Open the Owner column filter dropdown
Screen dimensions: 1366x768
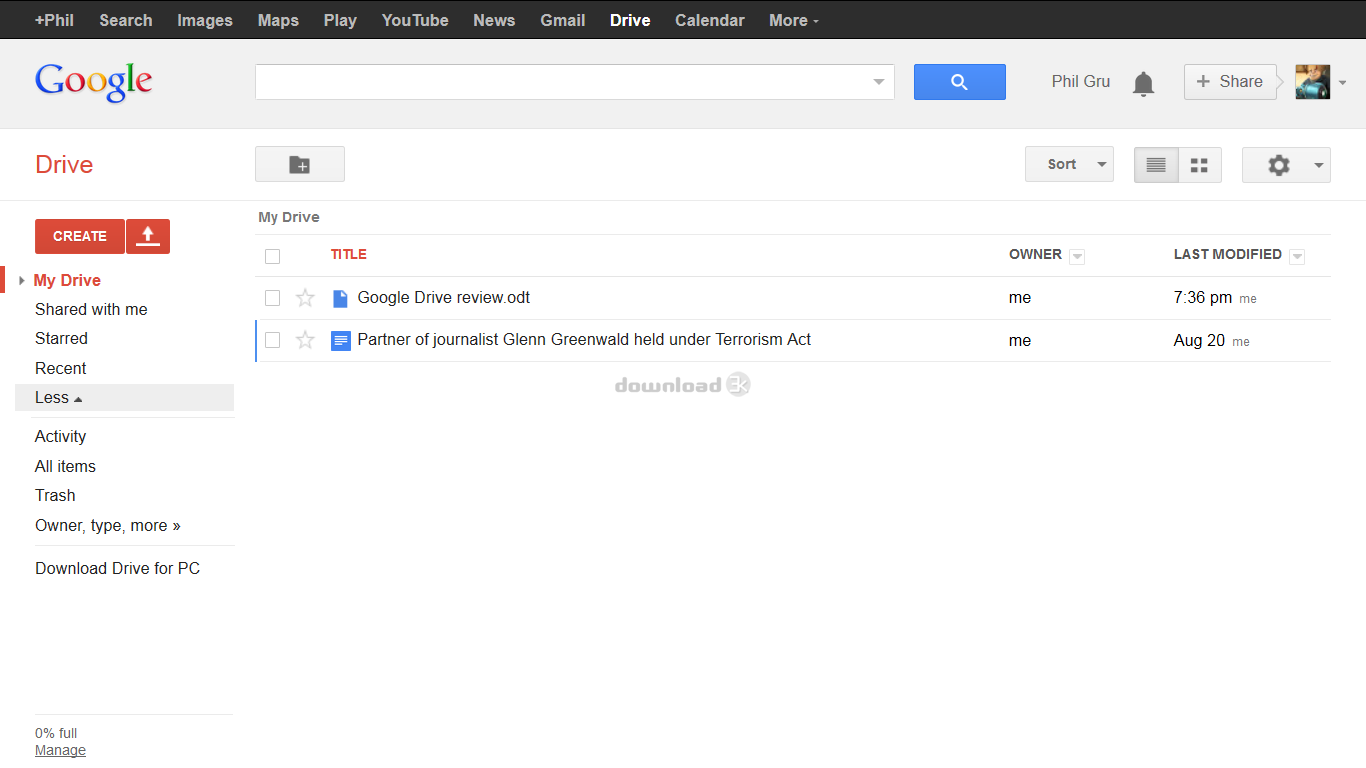(x=1077, y=256)
